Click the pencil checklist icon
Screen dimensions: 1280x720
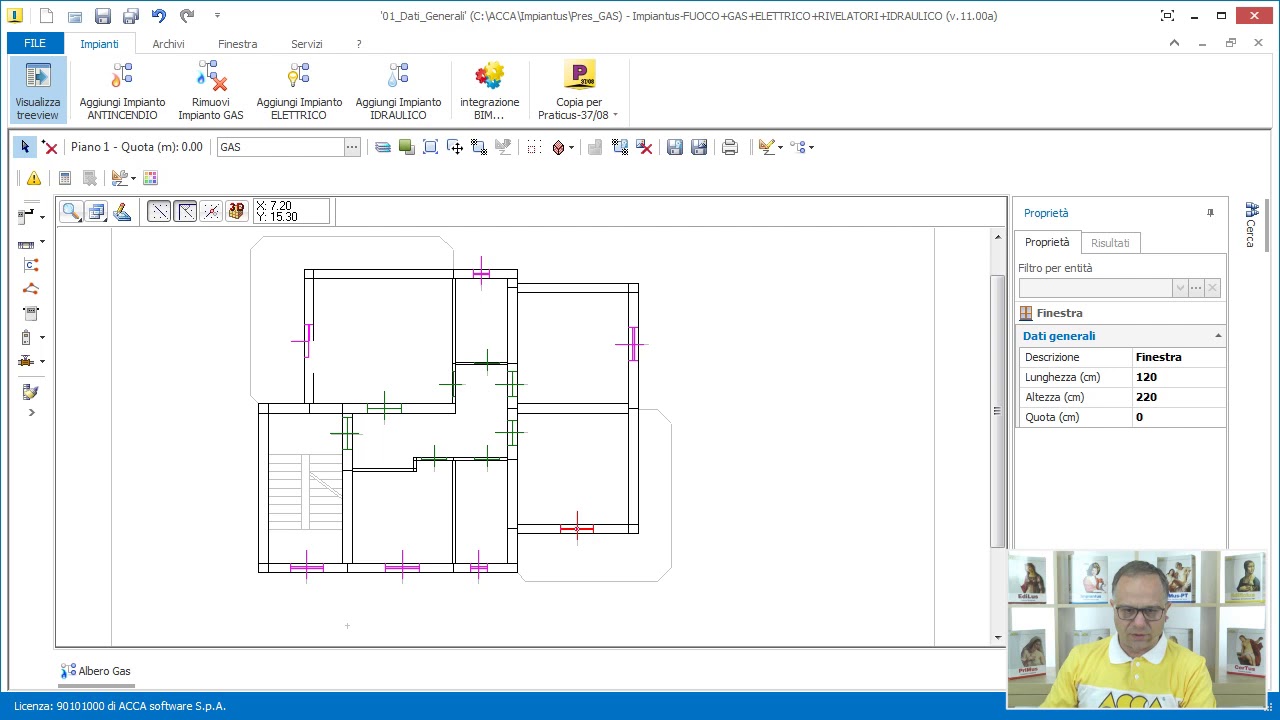[x=766, y=147]
